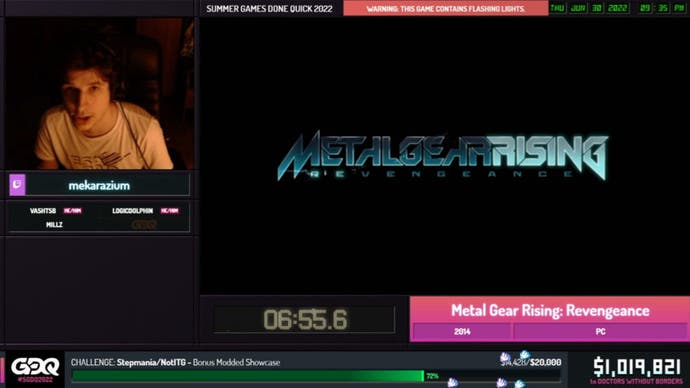690x388 pixels.
Task: Click the Metal Gear Rising Revengeance logo
Action: click(443, 156)
